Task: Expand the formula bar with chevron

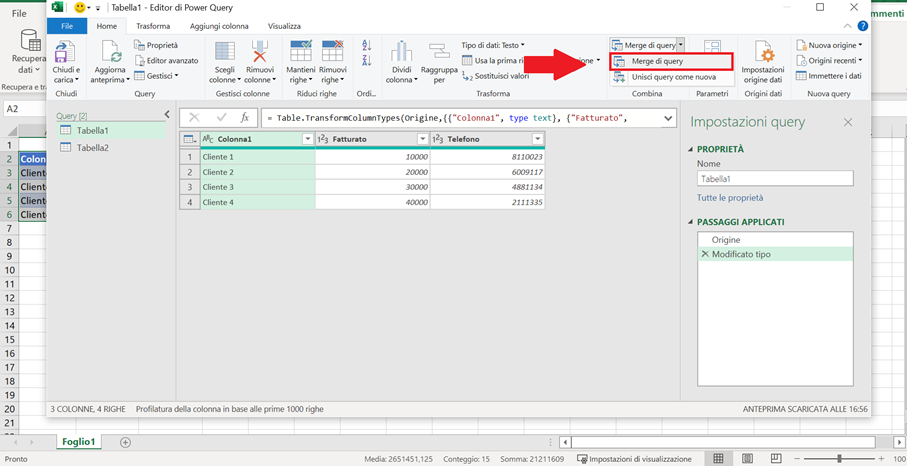Action: tap(668, 118)
